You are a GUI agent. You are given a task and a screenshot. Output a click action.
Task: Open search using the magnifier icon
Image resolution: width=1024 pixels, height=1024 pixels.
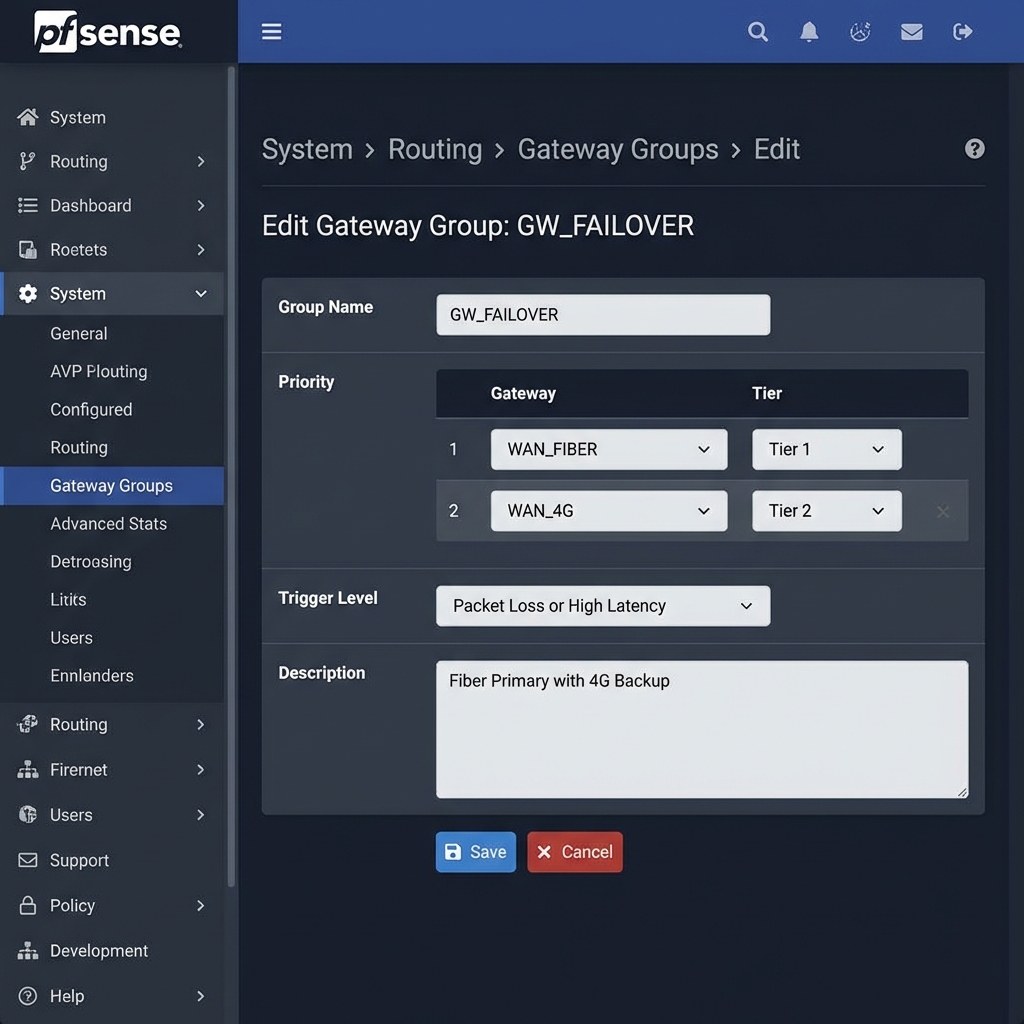pos(758,32)
